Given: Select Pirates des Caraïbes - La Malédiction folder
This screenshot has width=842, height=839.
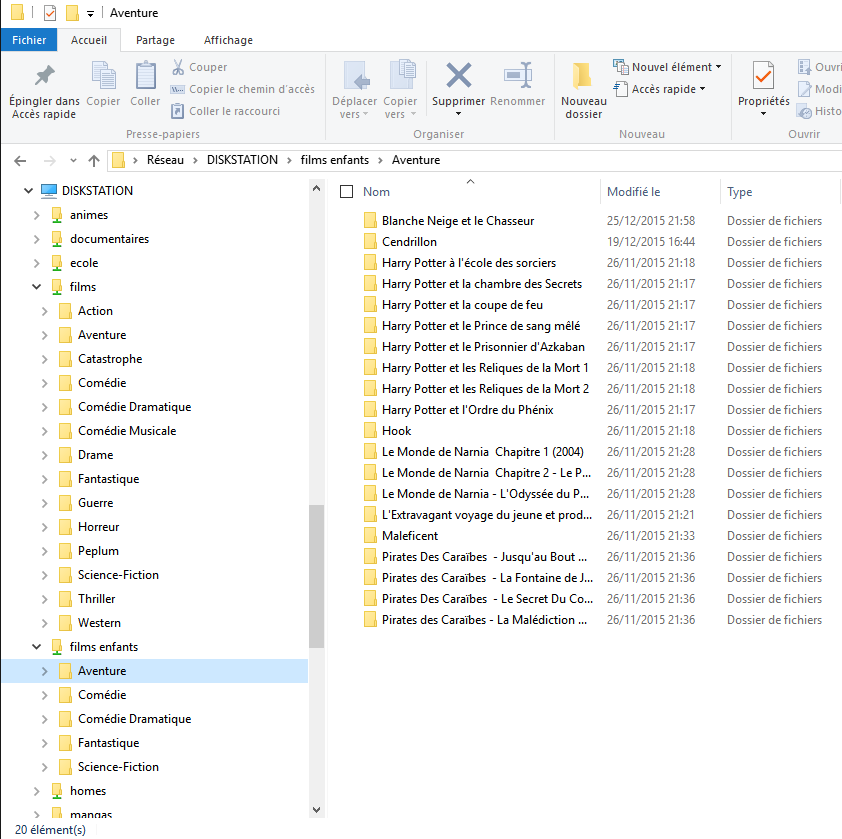Looking at the screenshot, I should (484, 620).
